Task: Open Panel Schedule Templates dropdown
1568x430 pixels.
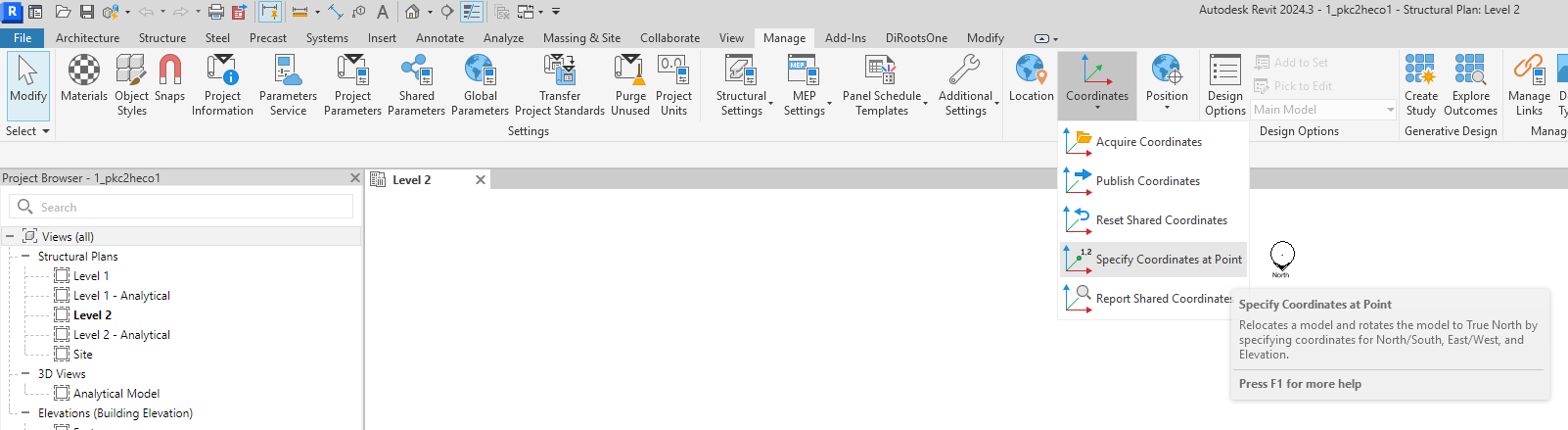Action: [884, 85]
